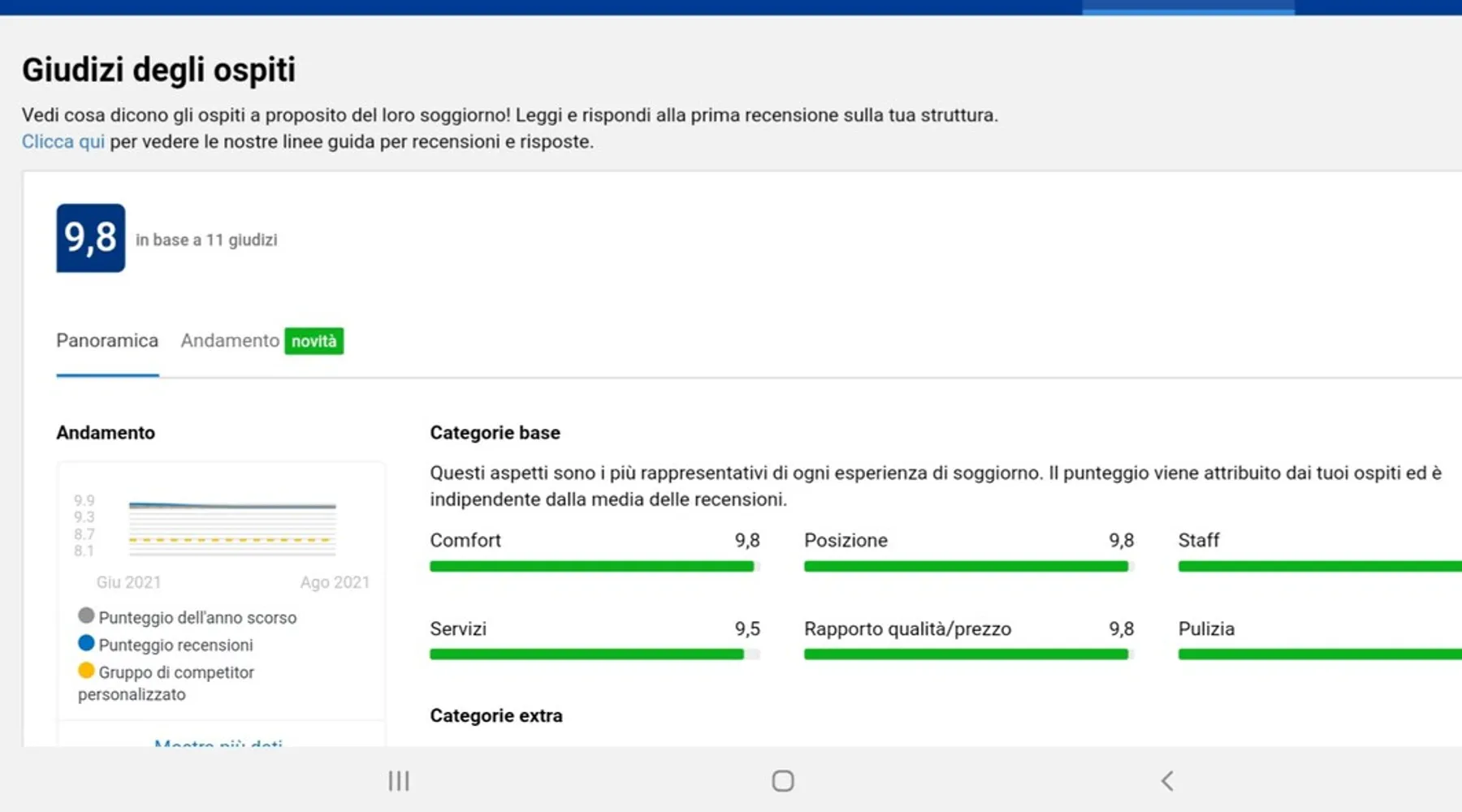Click the blue review score legend dot
The height and width of the screenshot is (812, 1462).
[x=86, y=643]
